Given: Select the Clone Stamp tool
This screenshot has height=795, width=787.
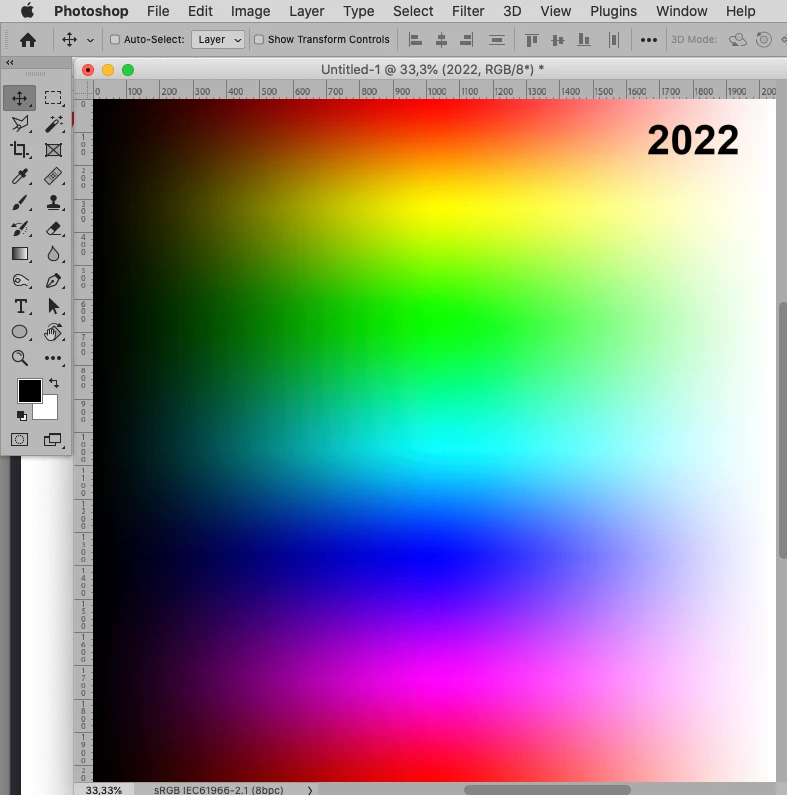Looking at the screenshot, I should [x=53, y=203].
